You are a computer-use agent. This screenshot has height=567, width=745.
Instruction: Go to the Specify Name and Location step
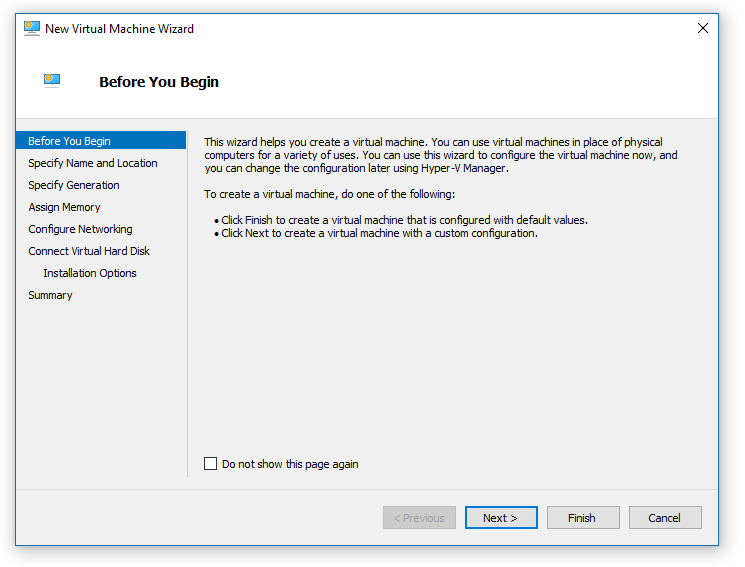[x=93, y=163]
